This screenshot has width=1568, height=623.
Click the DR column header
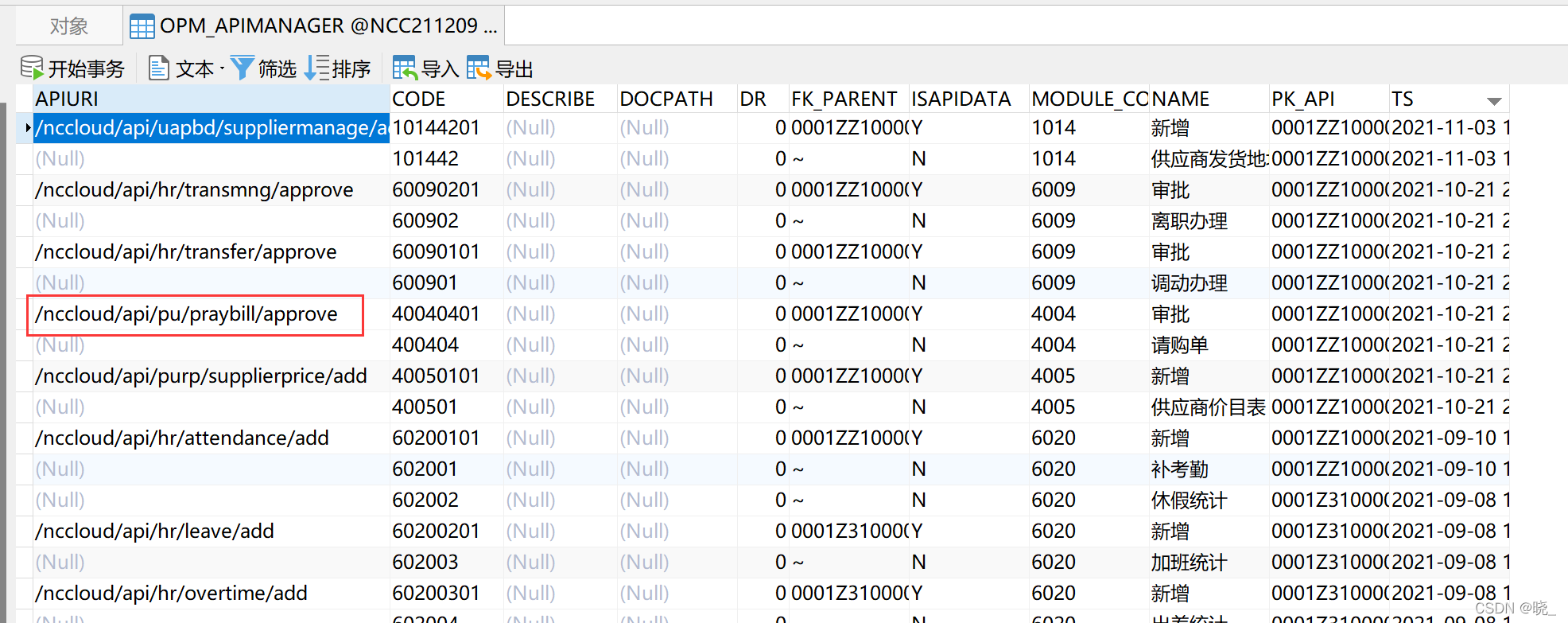[763, 99]
